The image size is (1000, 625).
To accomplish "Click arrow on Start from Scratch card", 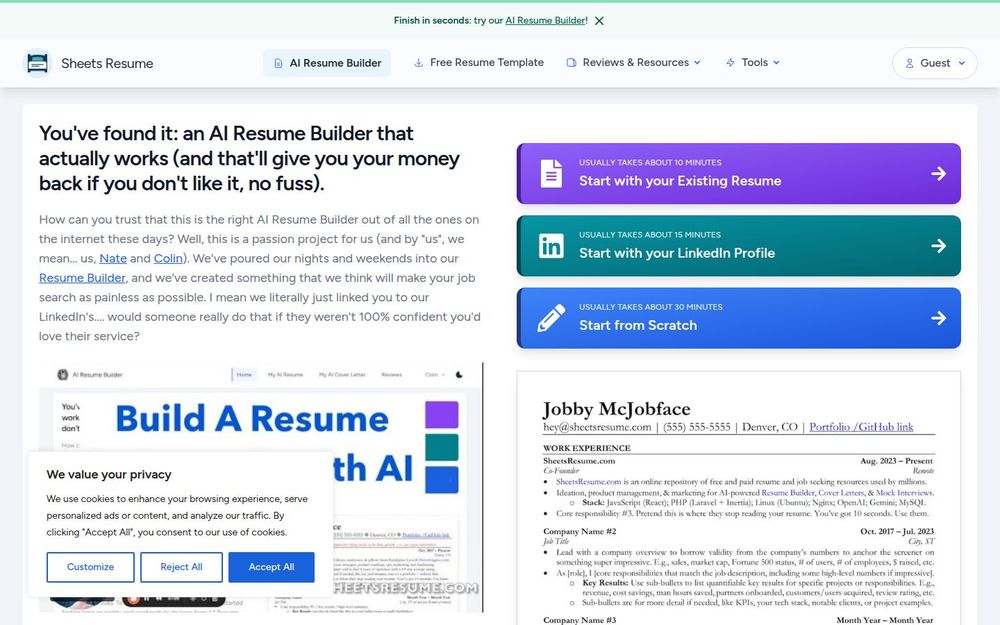I will [x=938, y=318].
